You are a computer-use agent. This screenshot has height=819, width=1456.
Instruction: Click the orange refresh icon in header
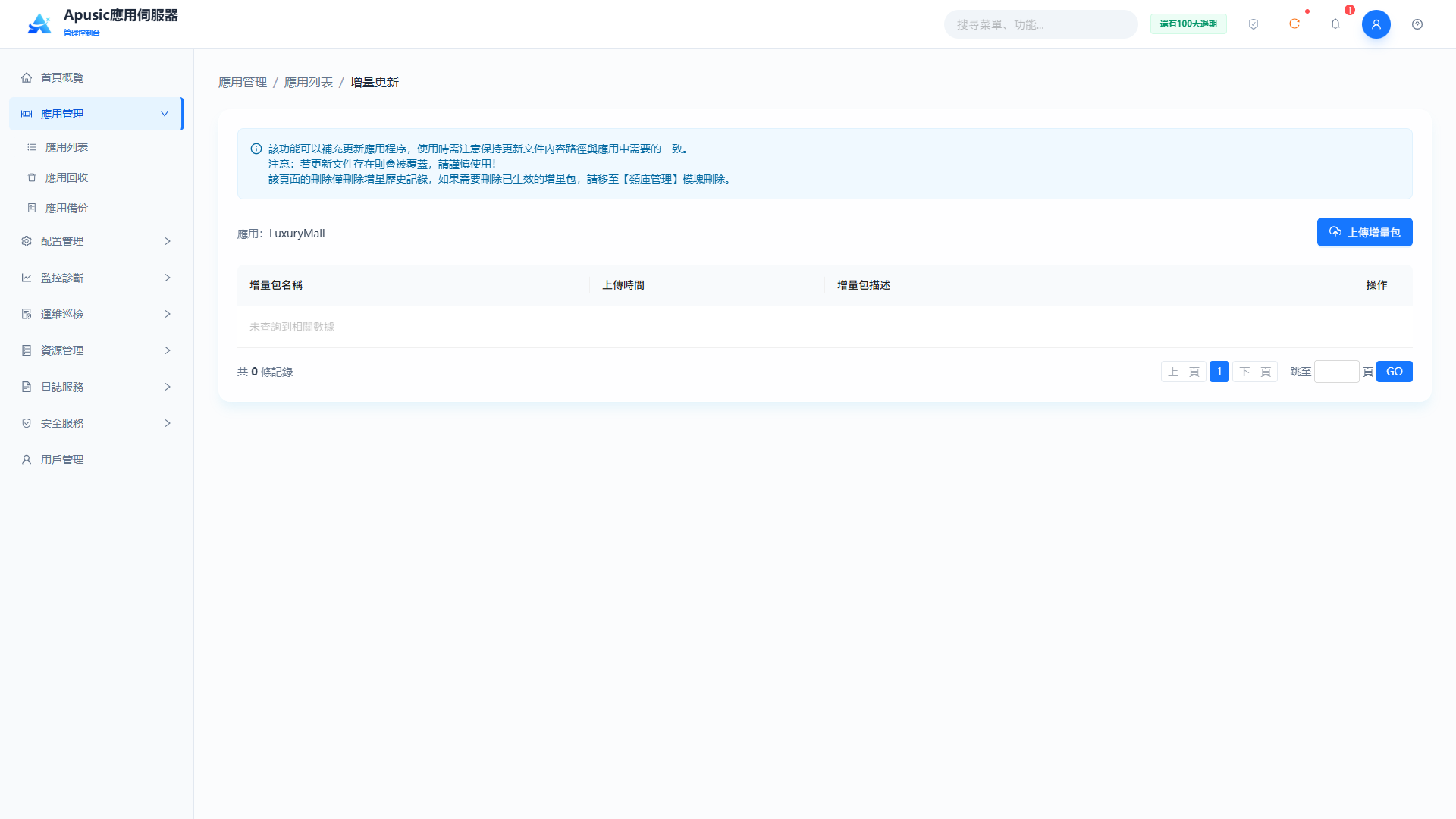click(1294, 24)
